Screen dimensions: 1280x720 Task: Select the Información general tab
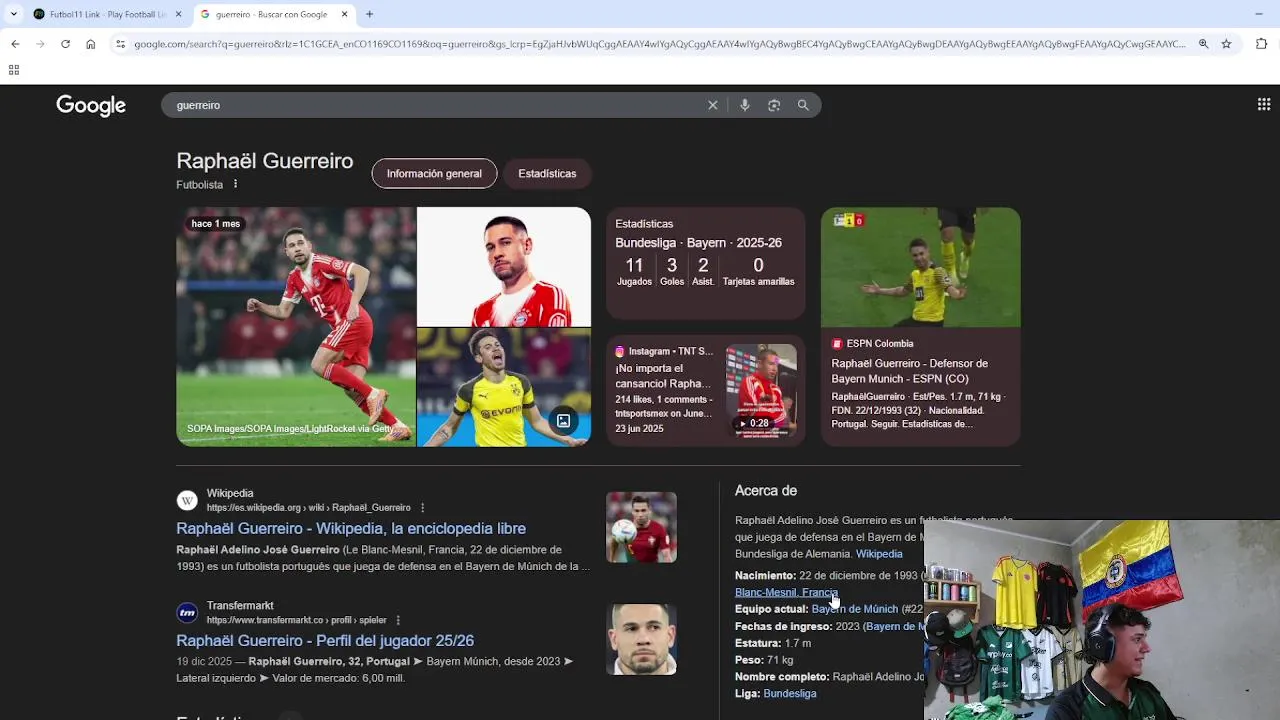434,173
